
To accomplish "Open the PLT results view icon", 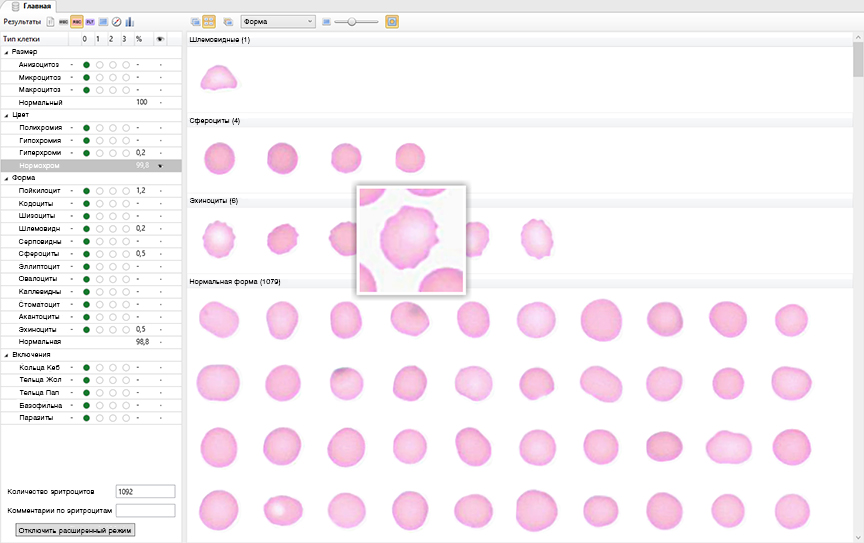I will click(90, 21).
